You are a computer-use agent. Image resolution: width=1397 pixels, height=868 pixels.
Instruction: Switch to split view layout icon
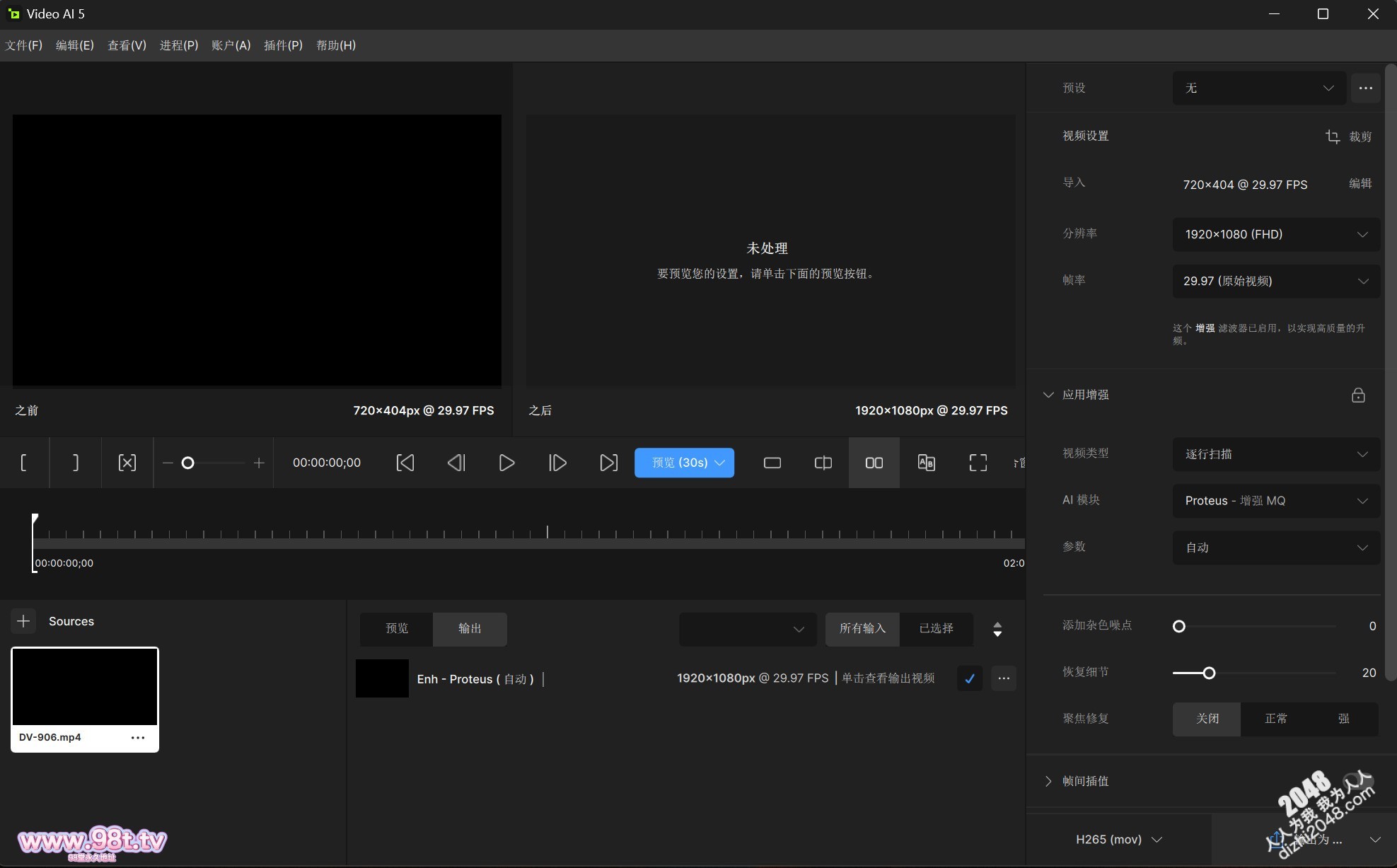click(x=823, y=463)
